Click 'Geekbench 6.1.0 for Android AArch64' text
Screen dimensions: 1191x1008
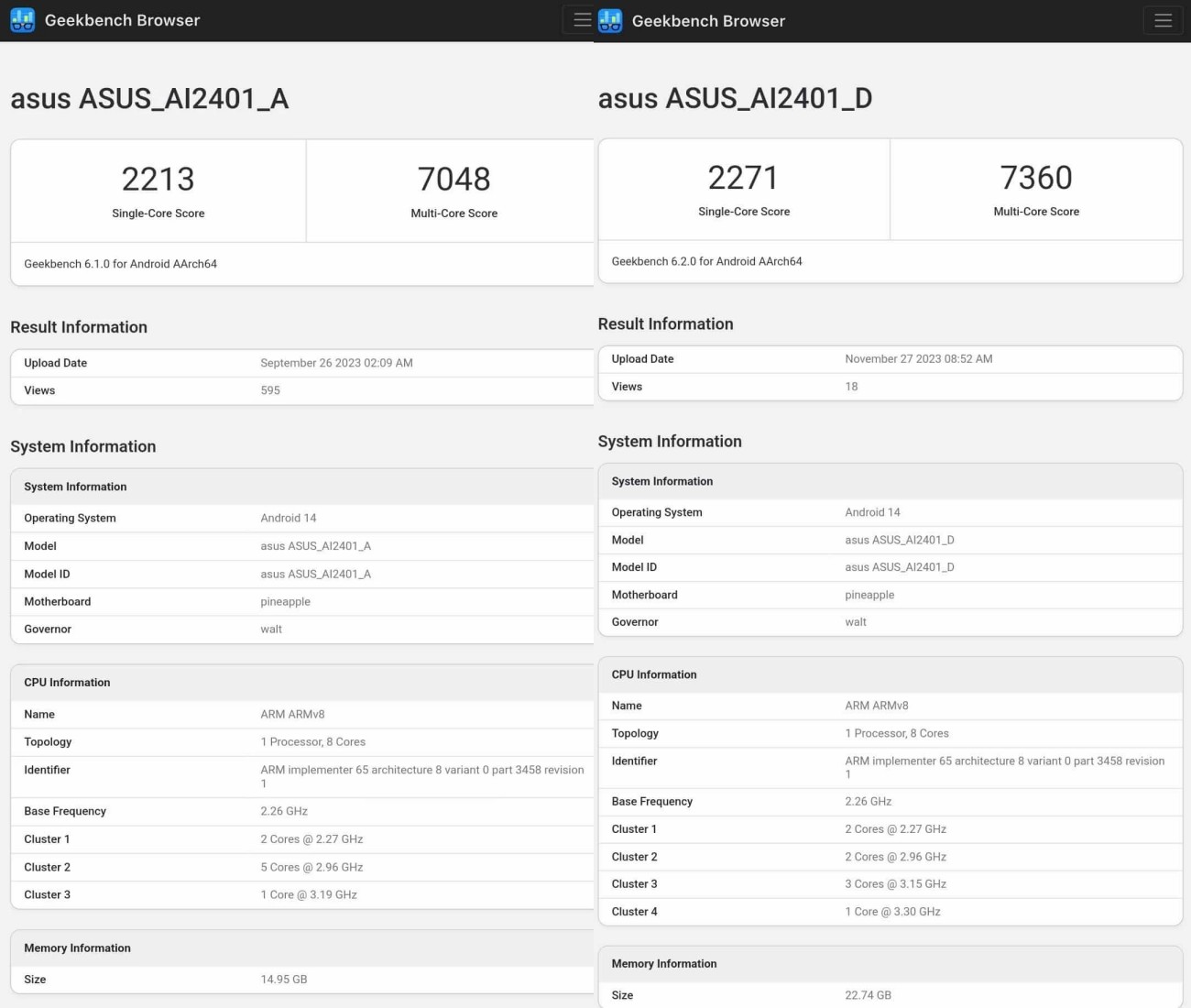[120, 264]
